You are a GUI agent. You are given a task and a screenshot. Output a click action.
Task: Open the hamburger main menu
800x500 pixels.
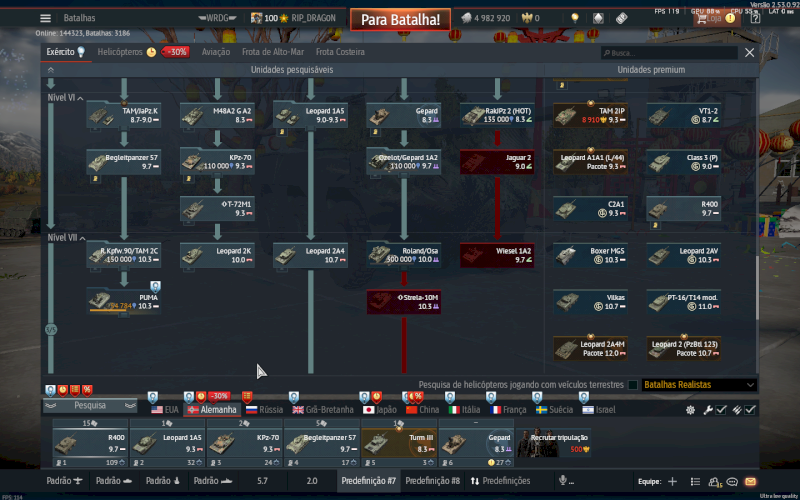pyautogui.click(x=45, y=18)
